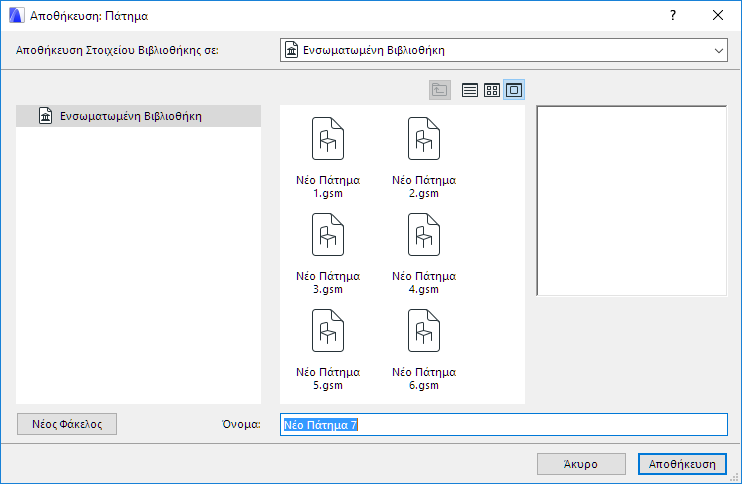Click the Νέο Πάτημα 5.gsm file name
Image resolution: width=742 pixels, height=484 pixels.
tap(328, 378)
